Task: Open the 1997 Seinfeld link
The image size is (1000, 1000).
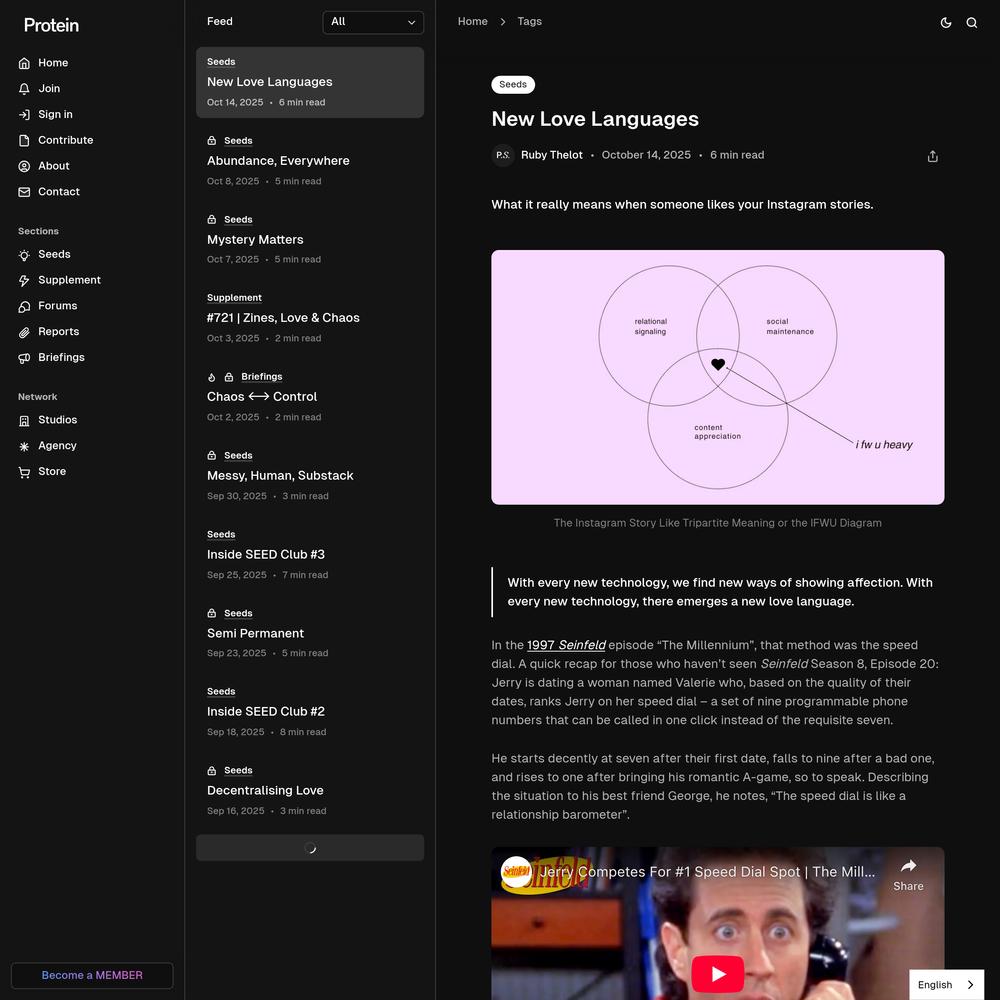Action: click(566, 645)
